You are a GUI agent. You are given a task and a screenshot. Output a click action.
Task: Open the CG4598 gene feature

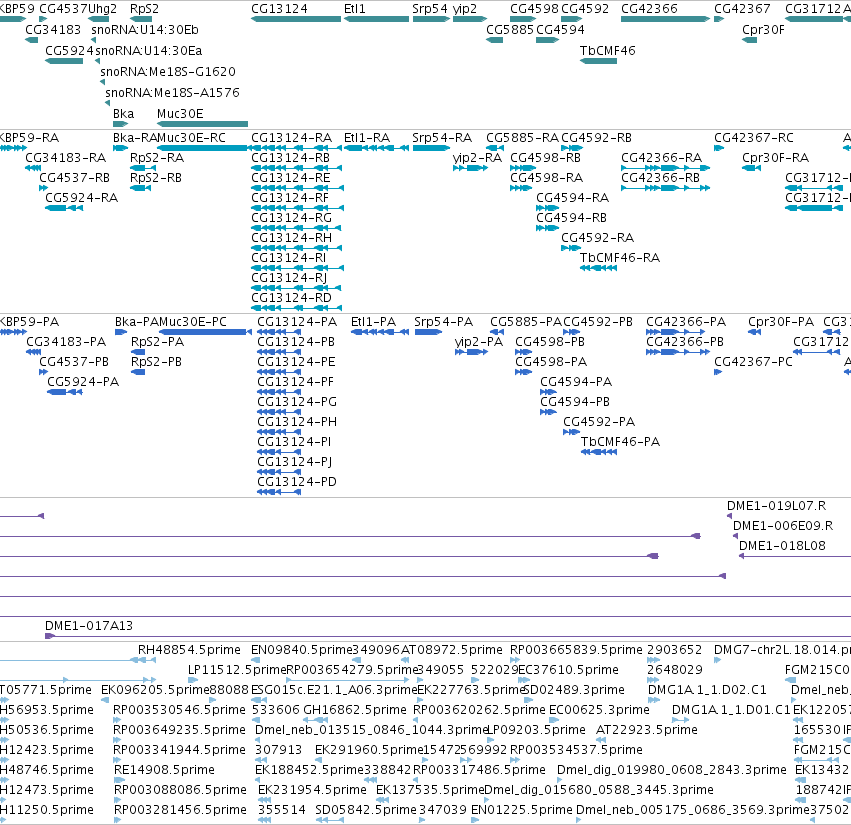[521, 19]
